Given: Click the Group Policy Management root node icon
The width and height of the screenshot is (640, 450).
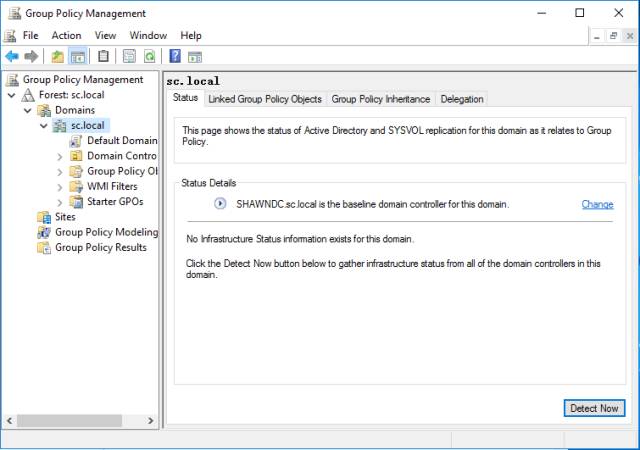Looking at the screenshot, I should 13,80.
